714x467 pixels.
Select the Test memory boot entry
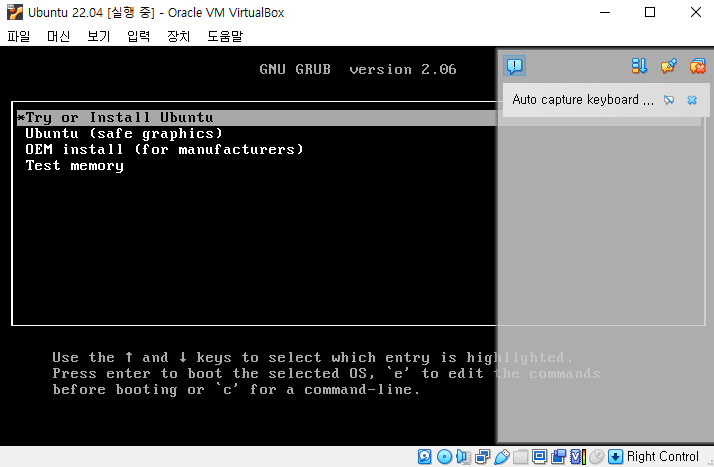pos(74,166)
